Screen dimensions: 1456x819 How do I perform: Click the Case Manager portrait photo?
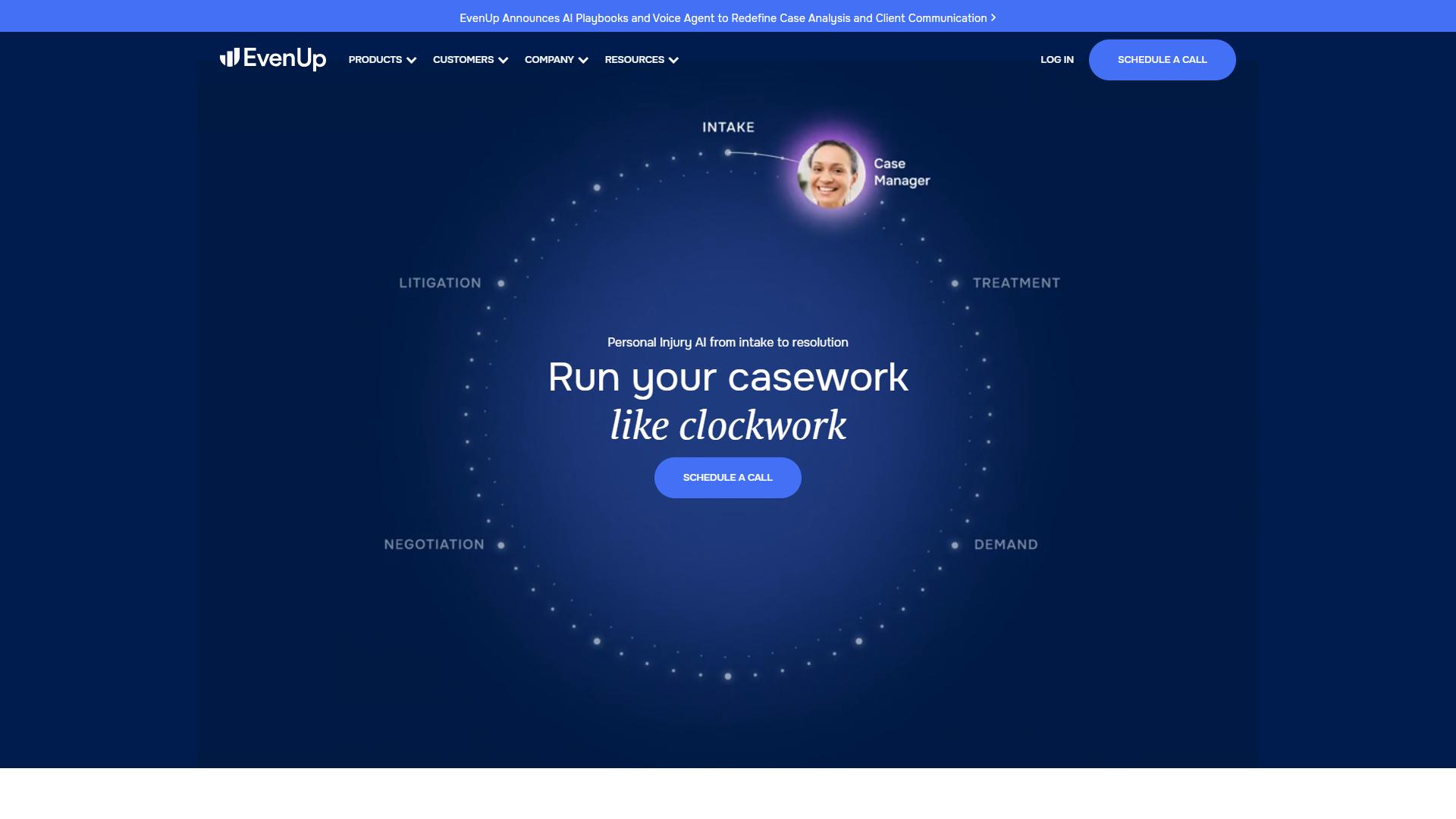coord(831,174)
